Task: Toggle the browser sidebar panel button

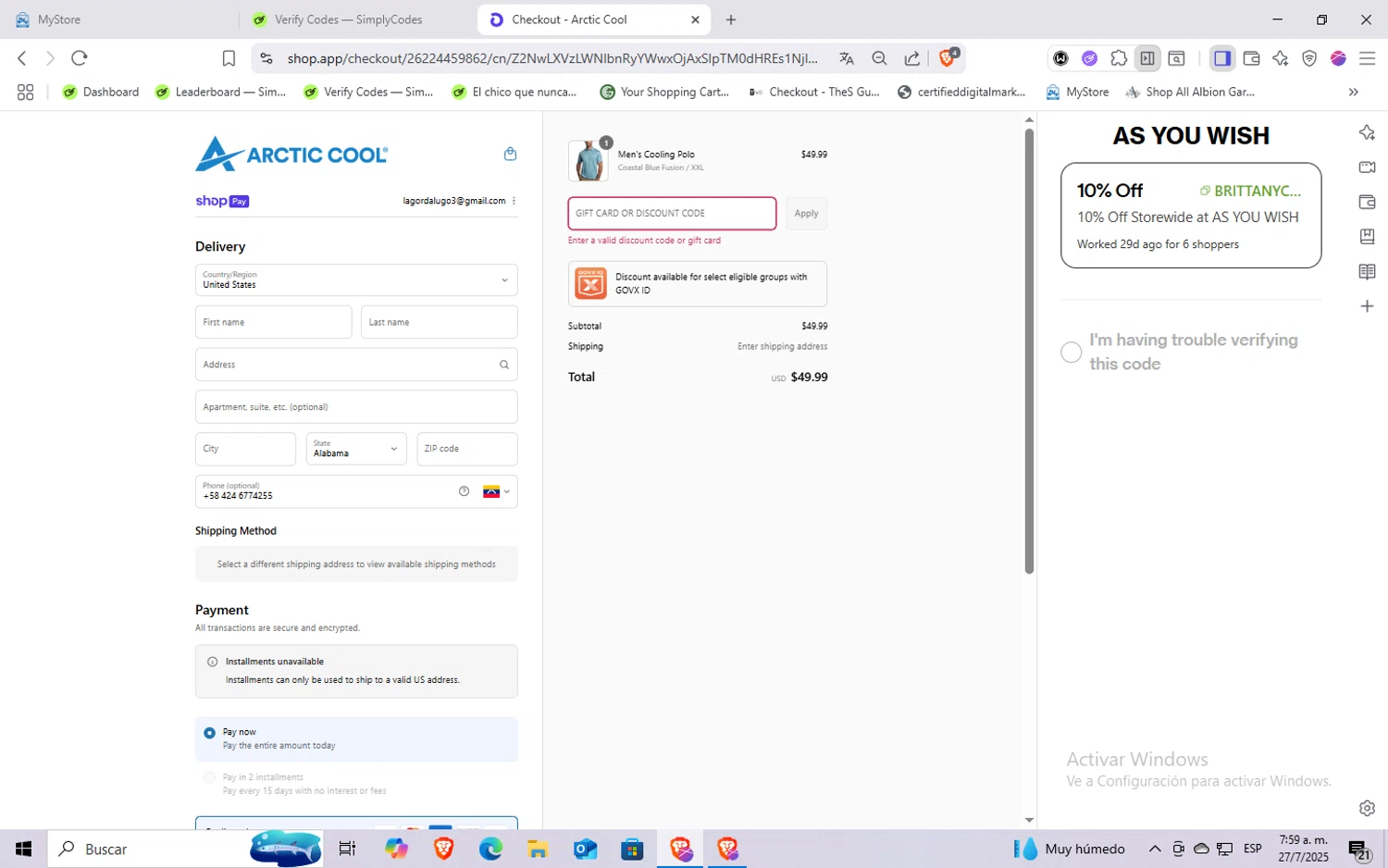Action: pyautogui.click(x=1222, y=58)
